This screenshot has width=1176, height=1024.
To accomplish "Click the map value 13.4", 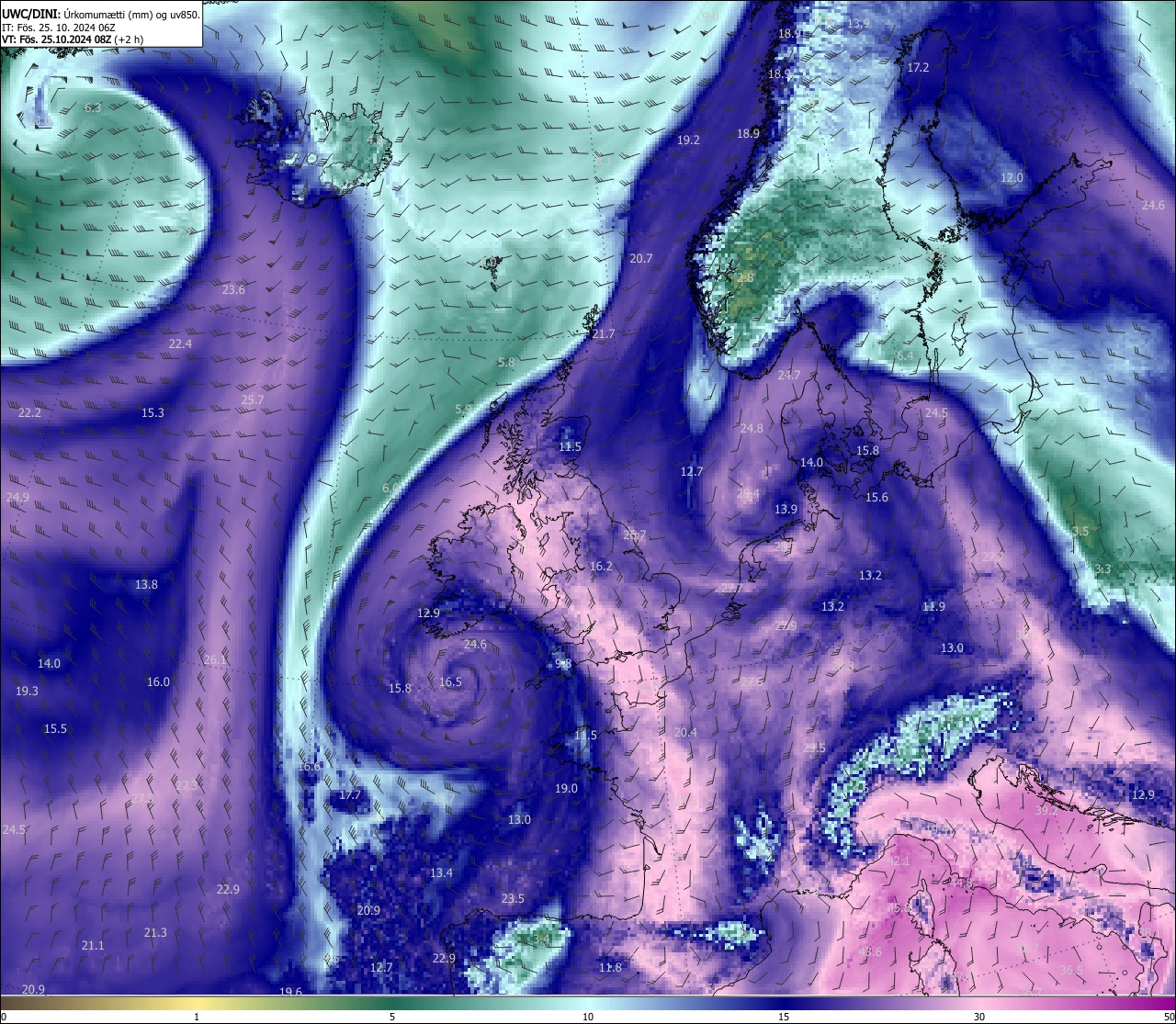I will (x=441, y=872).
